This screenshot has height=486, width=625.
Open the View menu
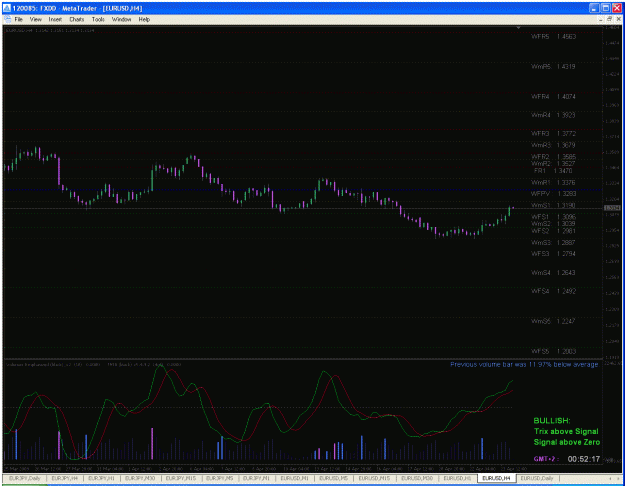[x=35, y=19]
